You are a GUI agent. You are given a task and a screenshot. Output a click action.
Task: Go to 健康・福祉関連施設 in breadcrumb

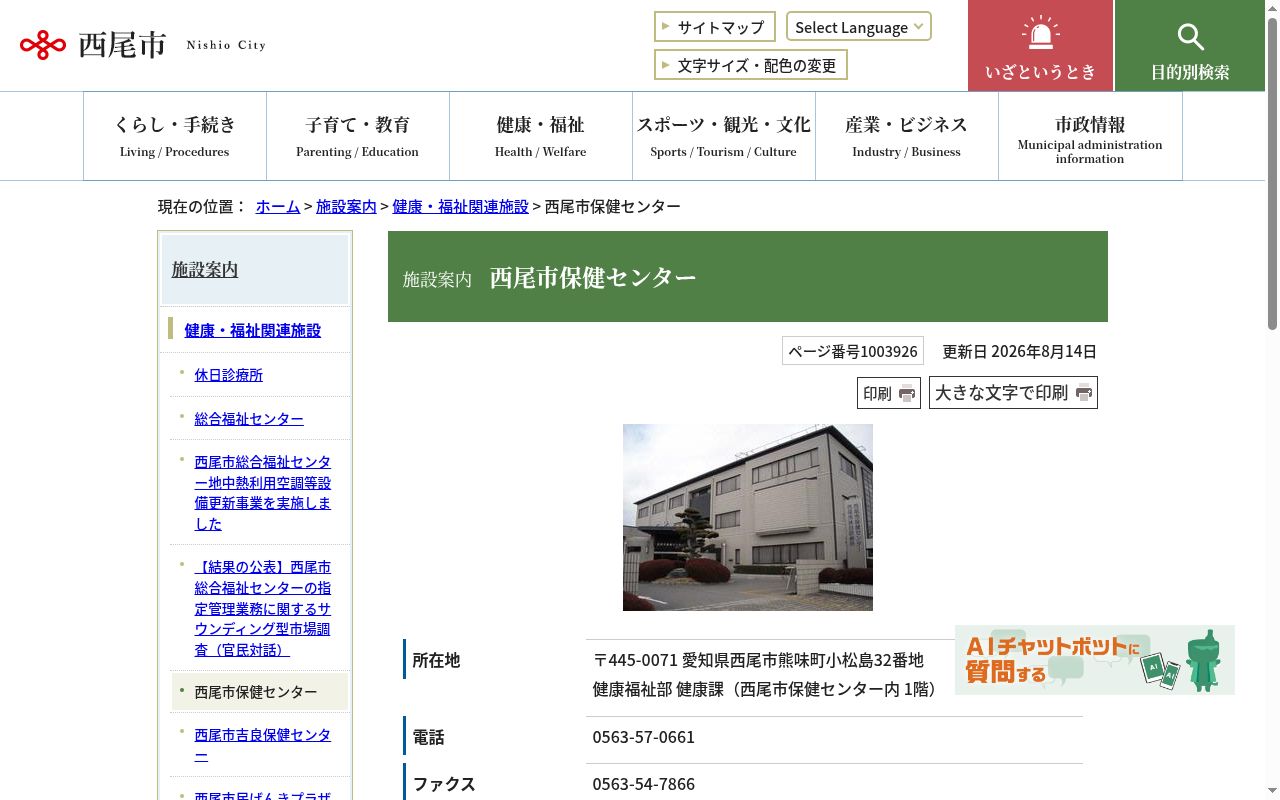tap(460, 206)
